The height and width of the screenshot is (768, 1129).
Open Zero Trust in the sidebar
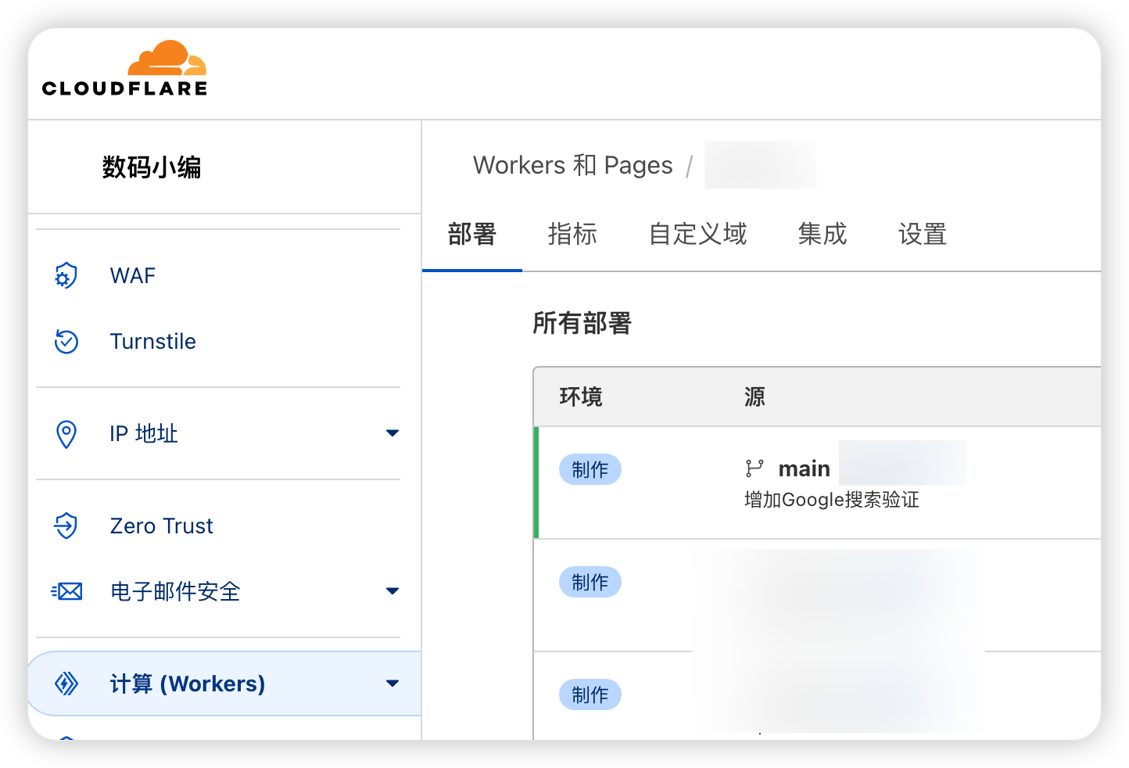(161, 526)
